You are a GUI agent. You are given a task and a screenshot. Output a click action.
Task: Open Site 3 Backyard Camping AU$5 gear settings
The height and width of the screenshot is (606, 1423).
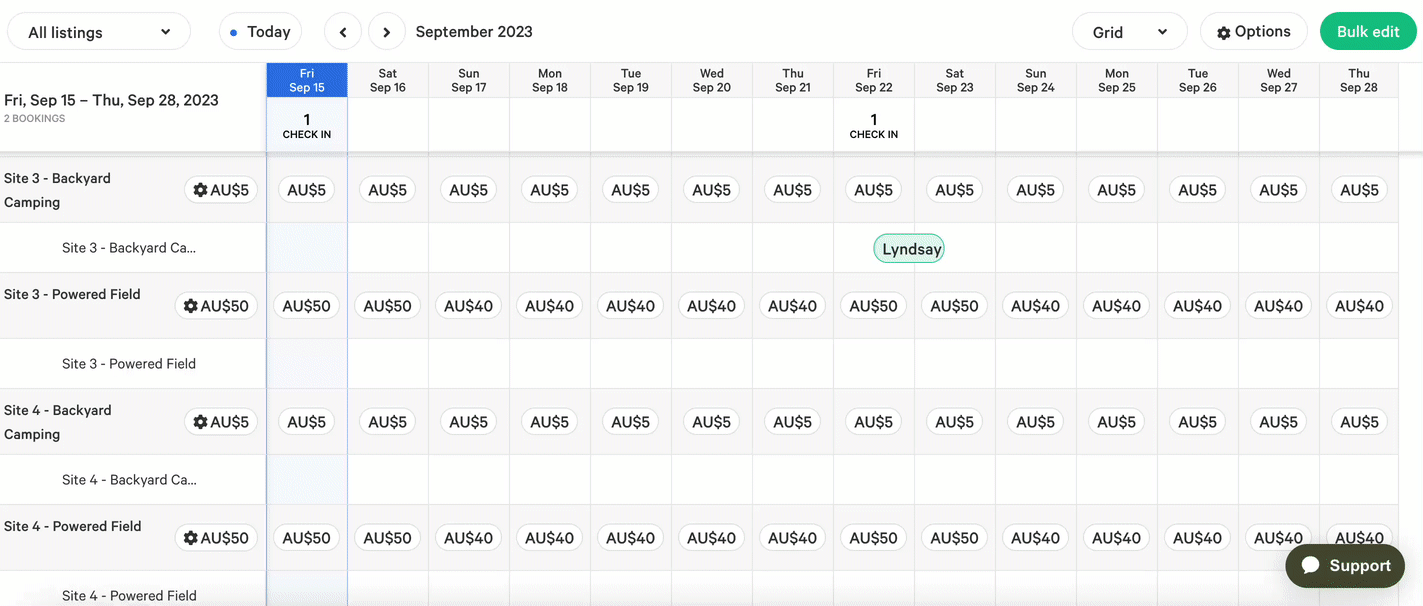[221, 190]
